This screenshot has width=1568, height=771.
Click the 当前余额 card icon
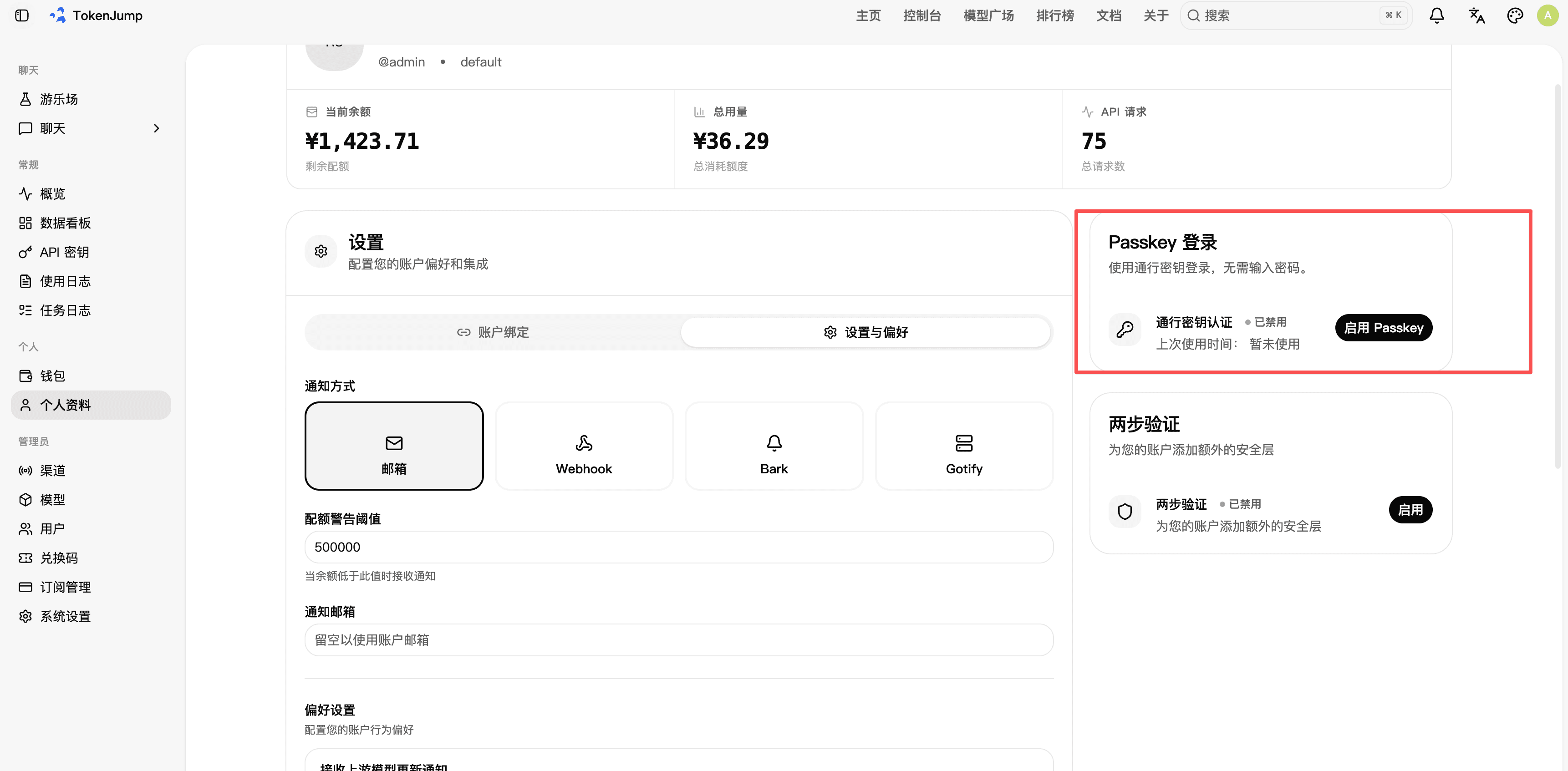(312, 112)
